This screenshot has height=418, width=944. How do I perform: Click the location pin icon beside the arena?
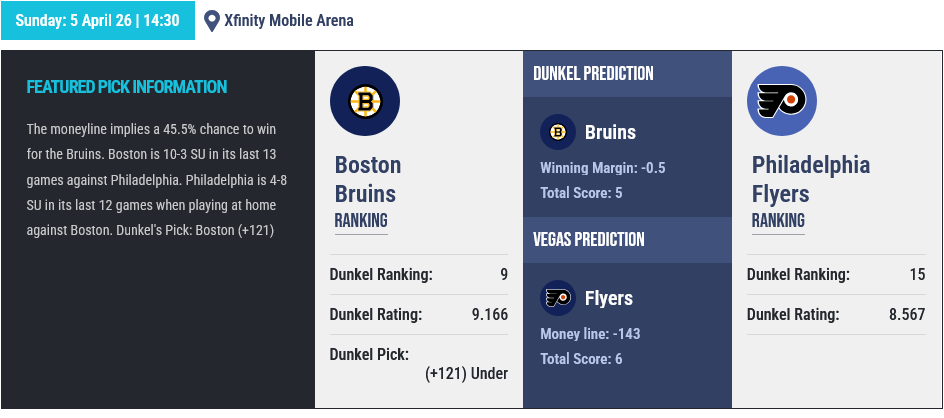[x=211, y=21]
